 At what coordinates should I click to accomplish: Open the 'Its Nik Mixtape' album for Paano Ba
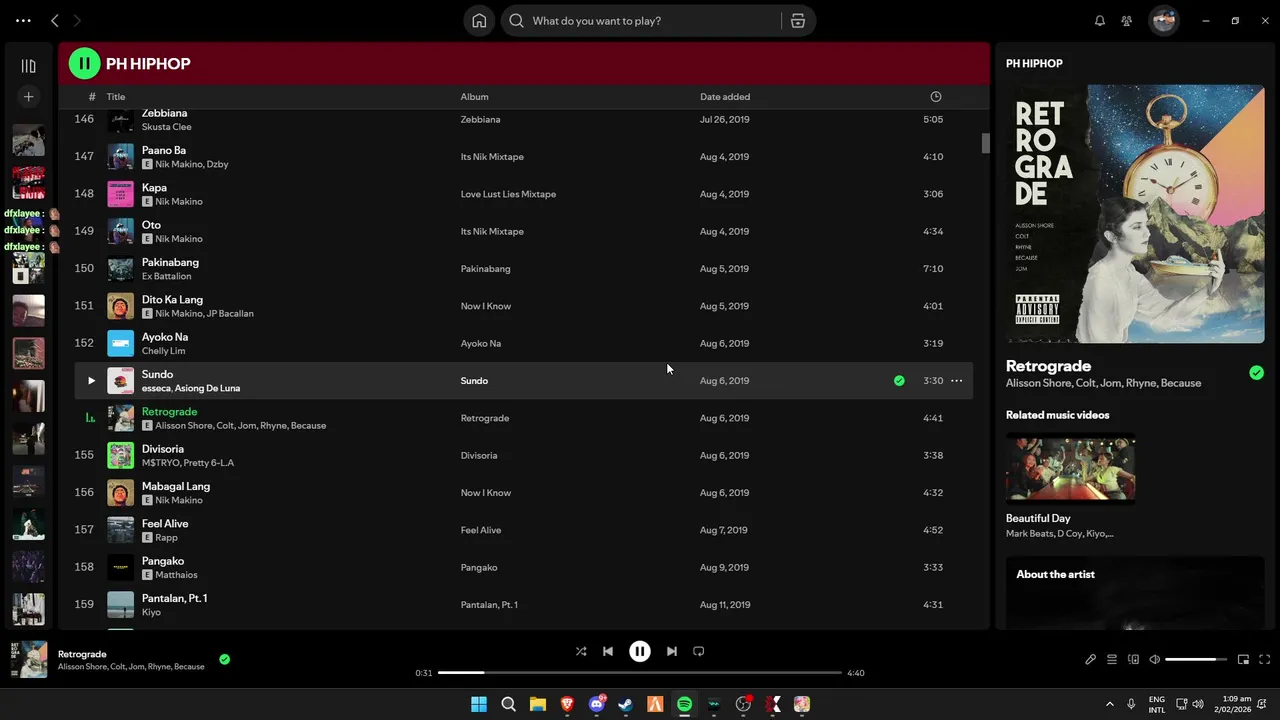click(492, 157)
